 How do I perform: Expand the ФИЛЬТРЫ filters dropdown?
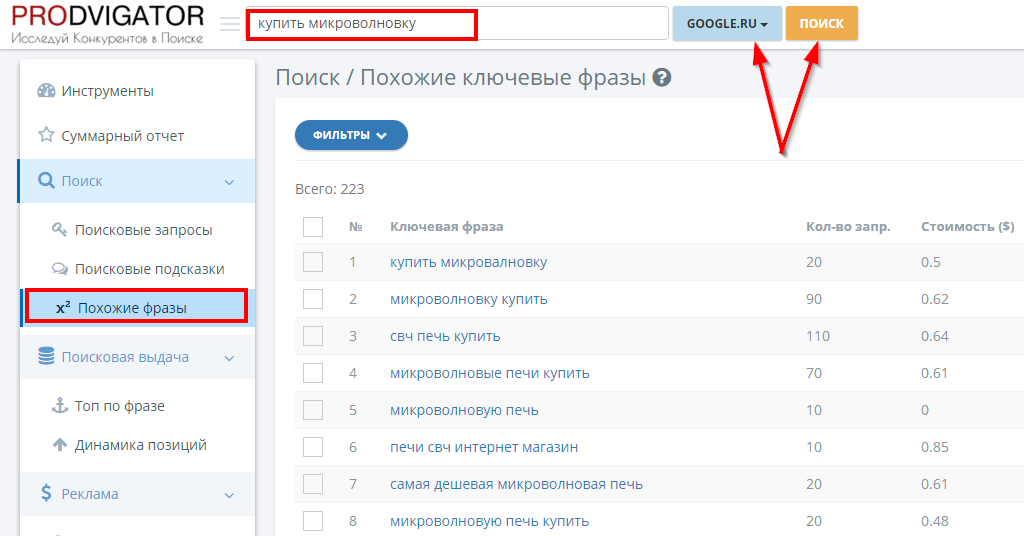click(x=351, y=135)
